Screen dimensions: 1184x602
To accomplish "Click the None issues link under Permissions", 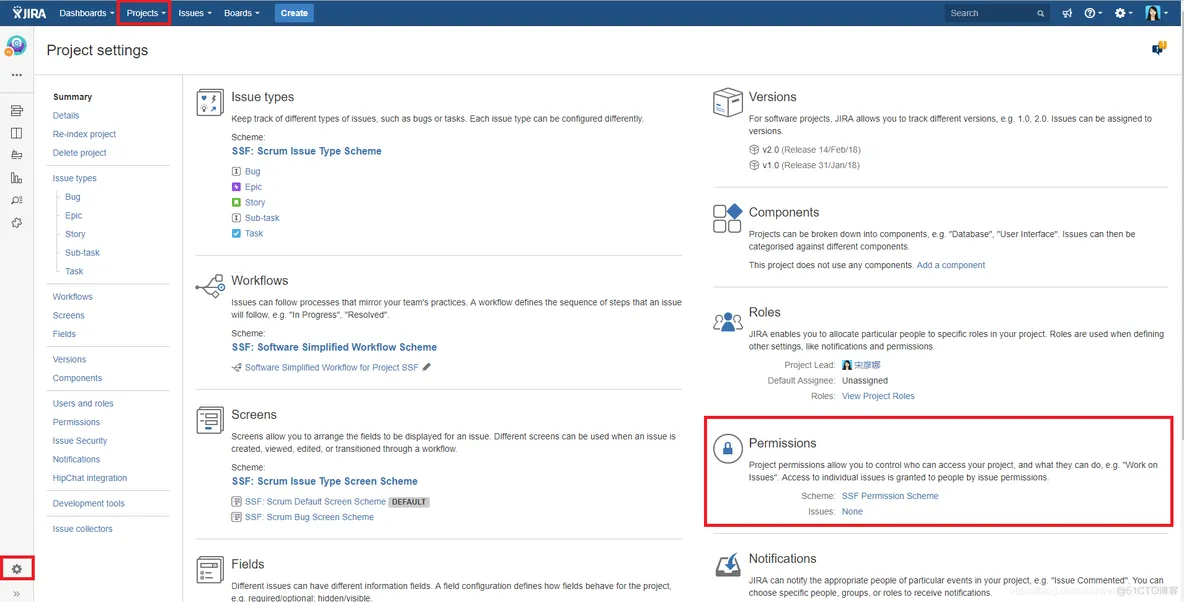I will pyautogui.click(x=853, y=511).
